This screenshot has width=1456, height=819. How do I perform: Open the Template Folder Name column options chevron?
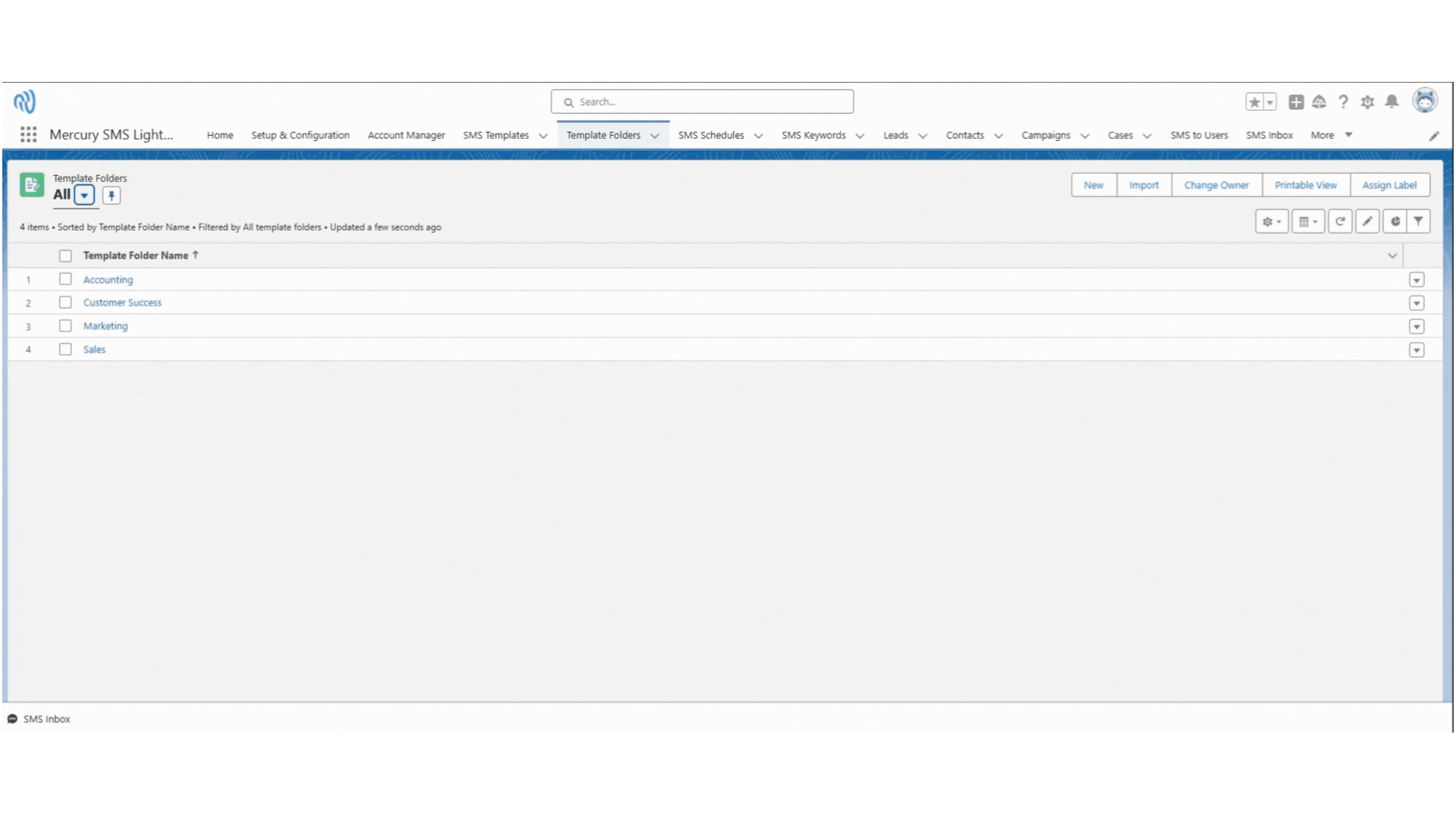point(1392,256)
